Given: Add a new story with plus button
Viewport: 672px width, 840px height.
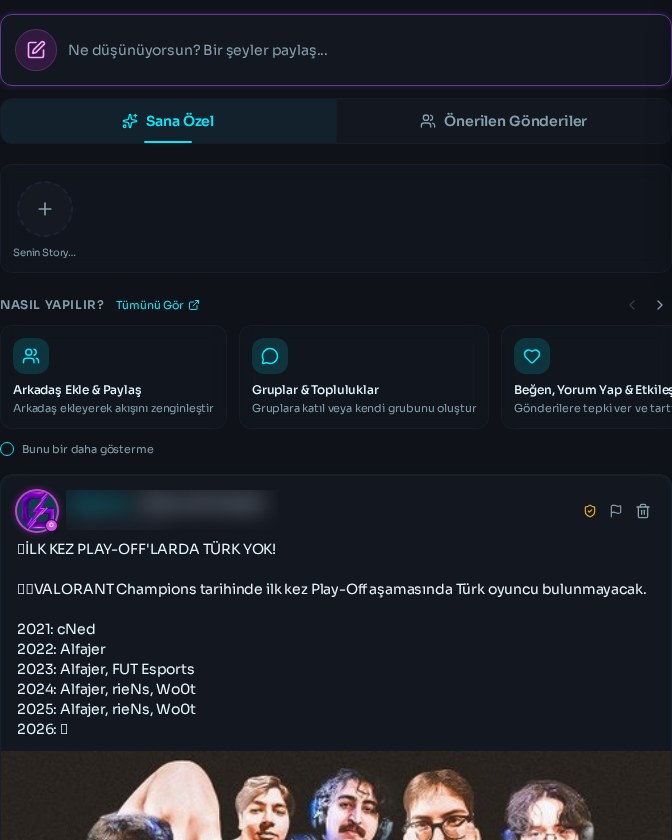Looking at the screenshot, I should (45, 209).
